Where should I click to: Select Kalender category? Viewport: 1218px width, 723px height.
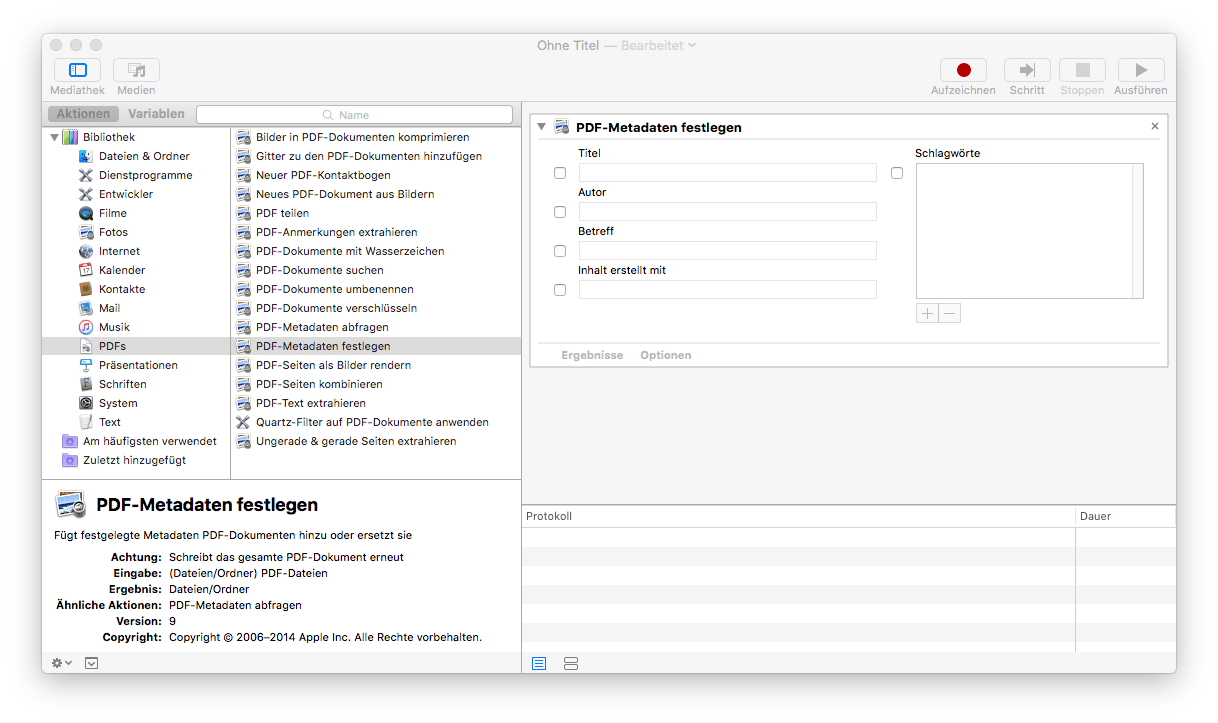pyautogui.click(x=122, y=270)
